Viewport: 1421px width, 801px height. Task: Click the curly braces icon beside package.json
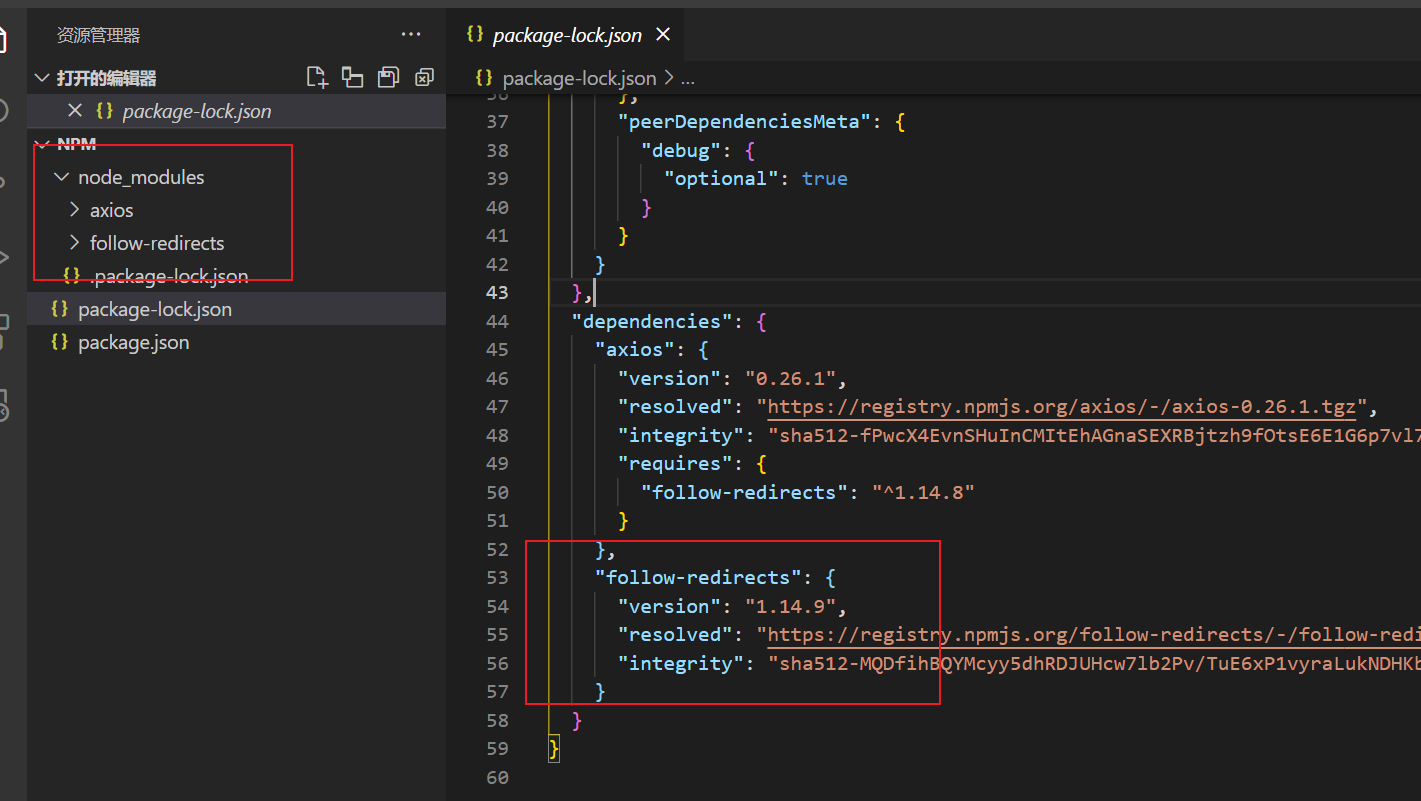60,342
